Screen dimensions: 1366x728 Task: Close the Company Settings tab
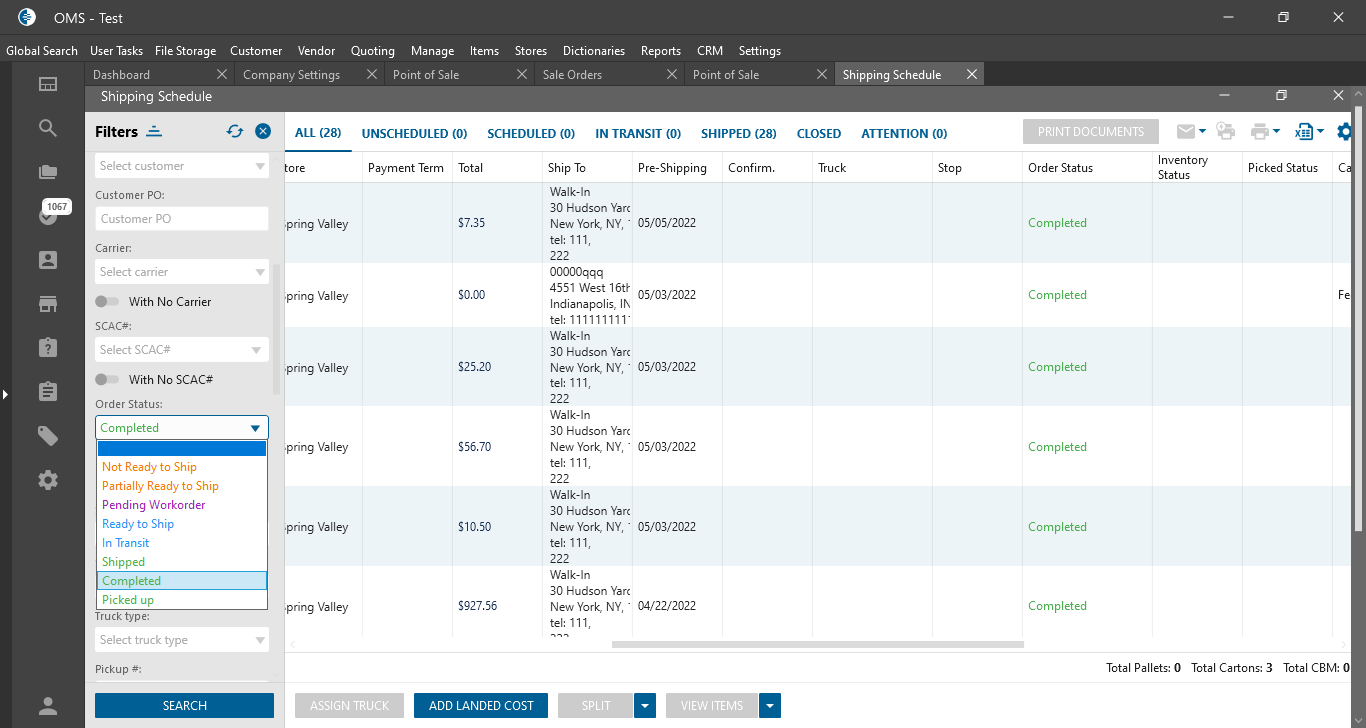point(372,74)
